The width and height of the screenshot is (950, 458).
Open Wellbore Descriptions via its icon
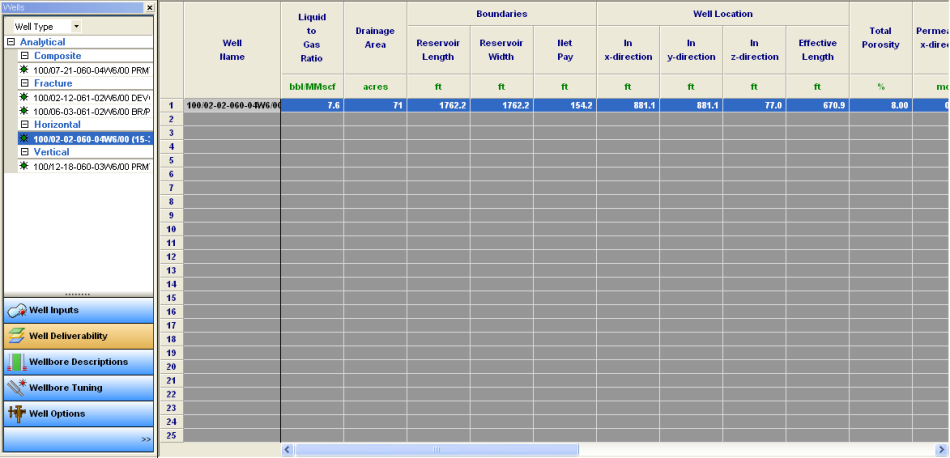pyautogui.click(x=15, y=362)
